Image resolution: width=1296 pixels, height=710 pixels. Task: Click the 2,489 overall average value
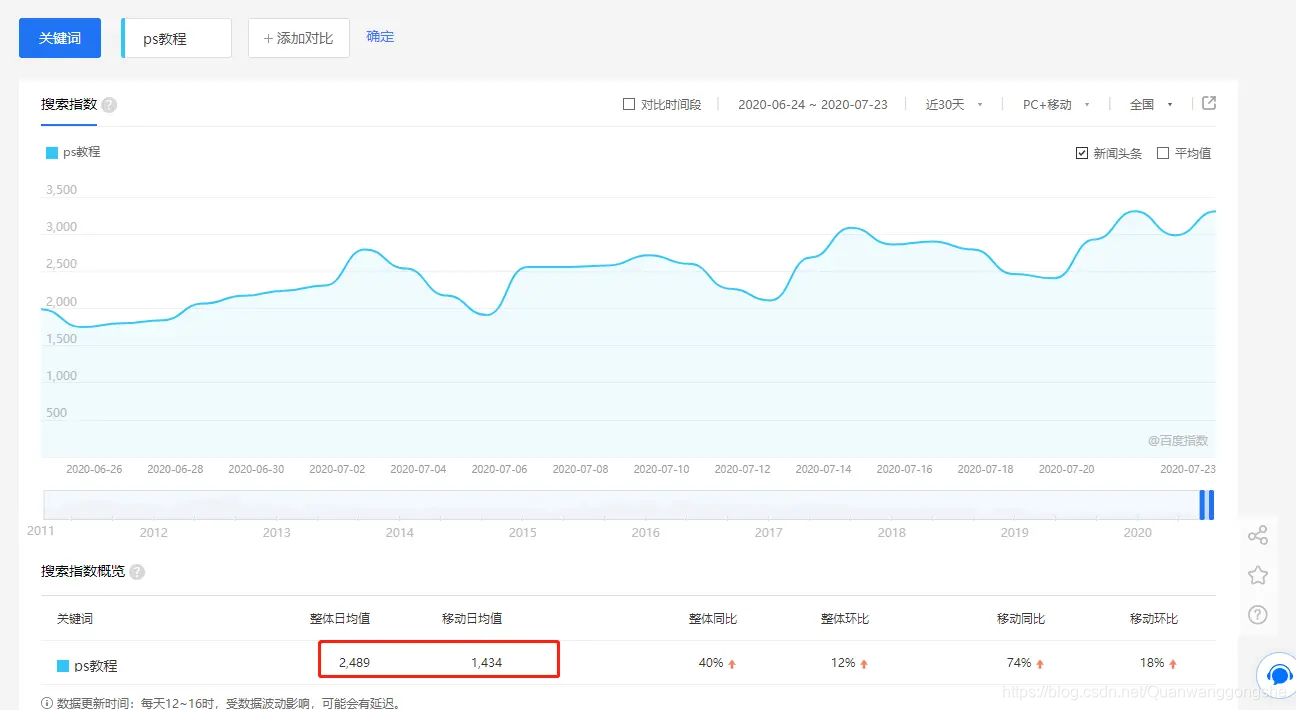click(355, 662)
